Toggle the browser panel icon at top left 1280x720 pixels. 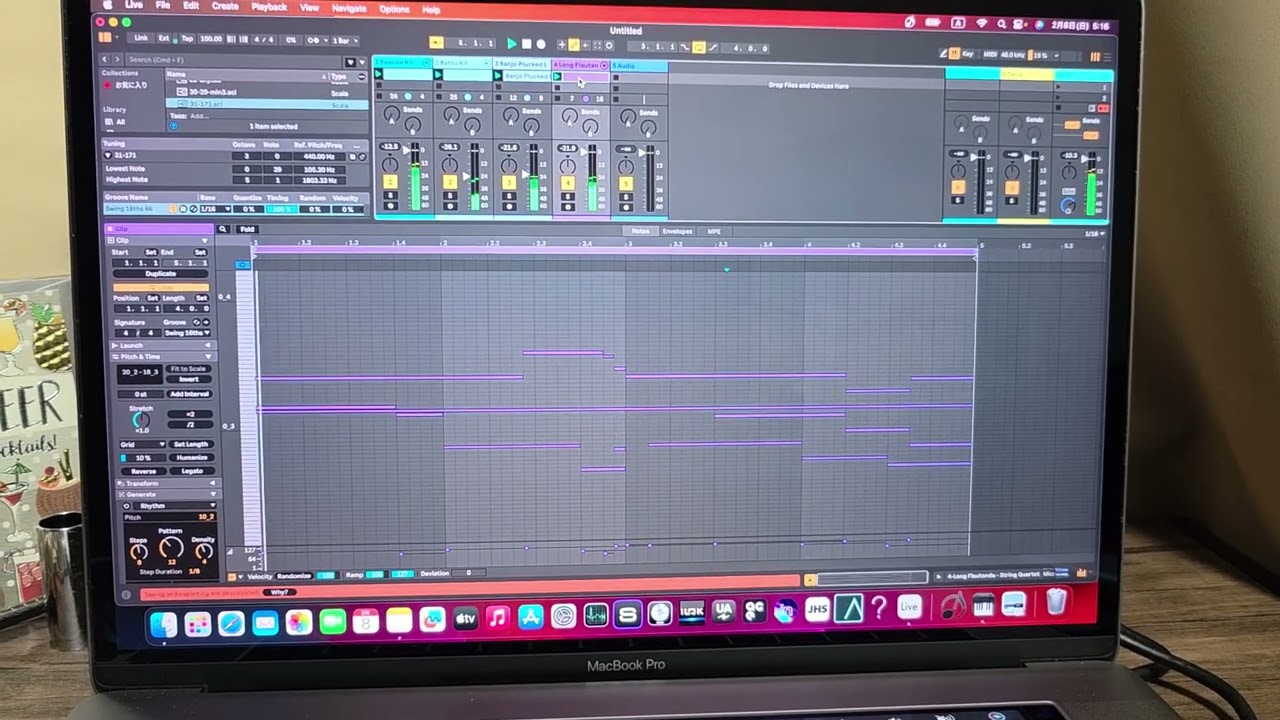(x=105, y=38)
